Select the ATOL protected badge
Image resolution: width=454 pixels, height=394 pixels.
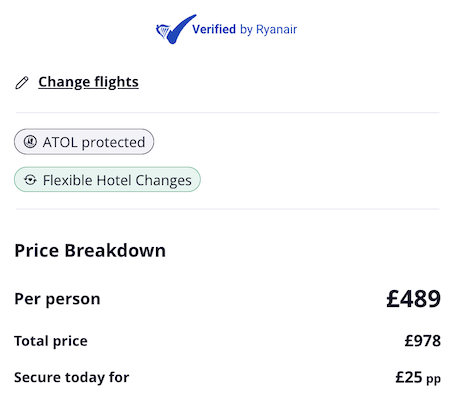click(x=84, y=142)
